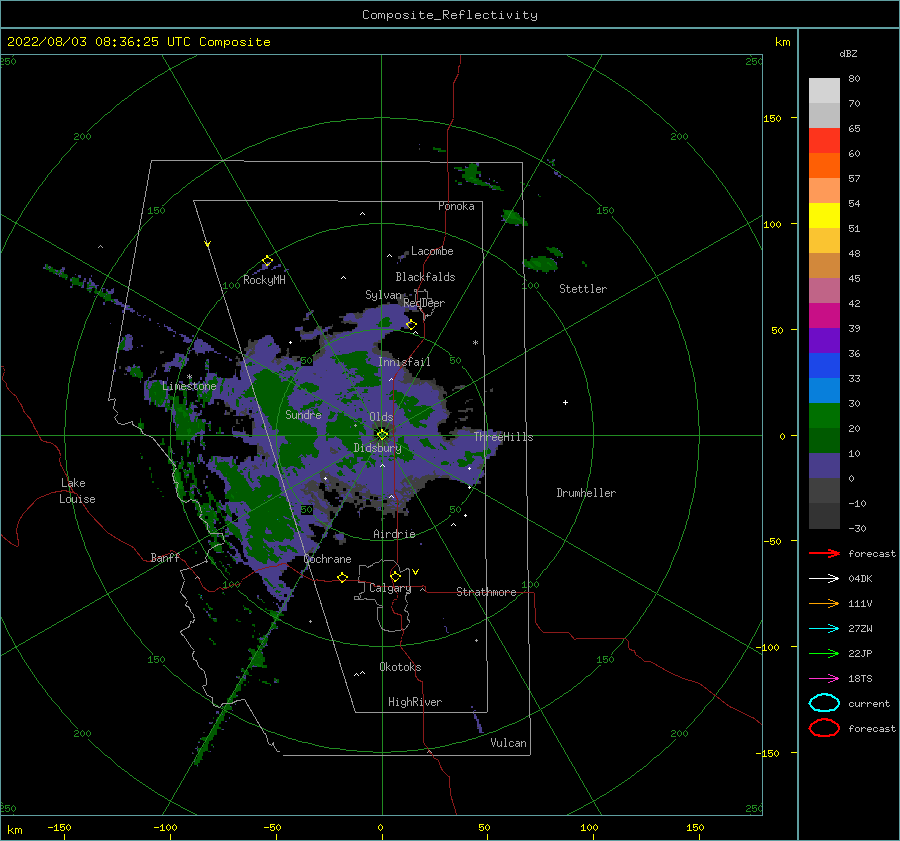Click the red forecast ellipse icon

(824, 728)
